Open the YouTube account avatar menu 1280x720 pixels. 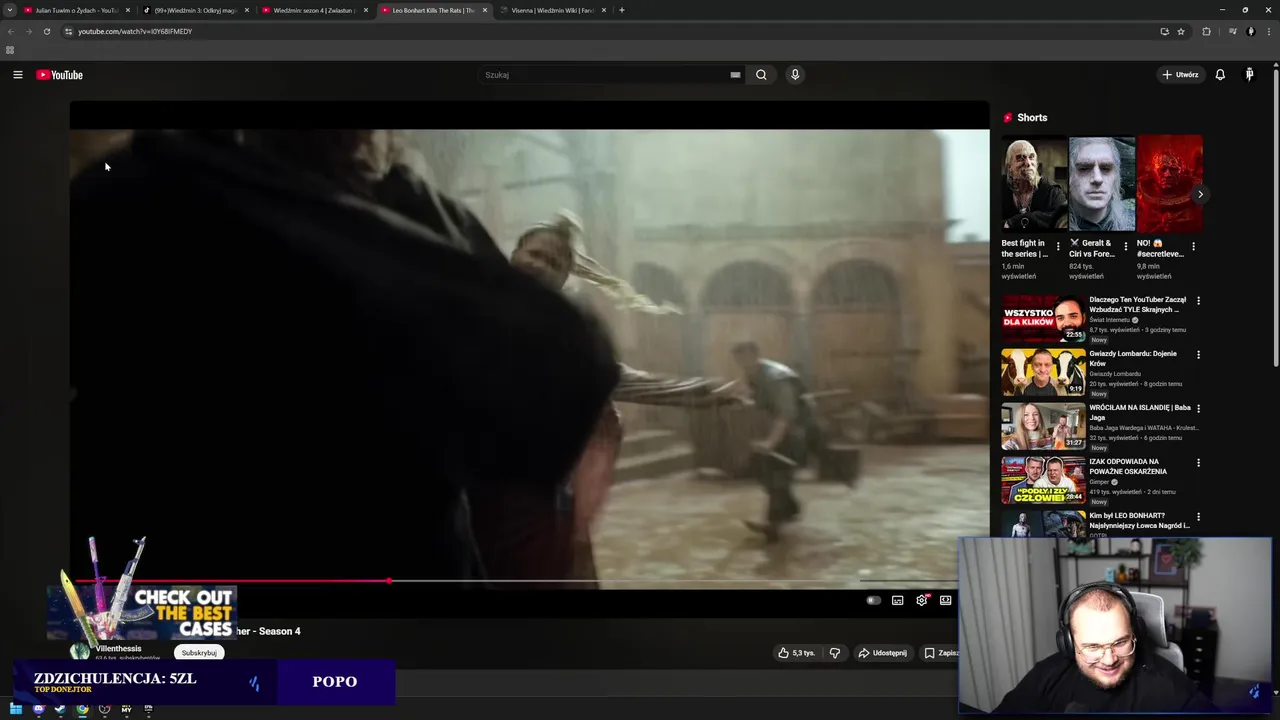(x=1249, y=75)
